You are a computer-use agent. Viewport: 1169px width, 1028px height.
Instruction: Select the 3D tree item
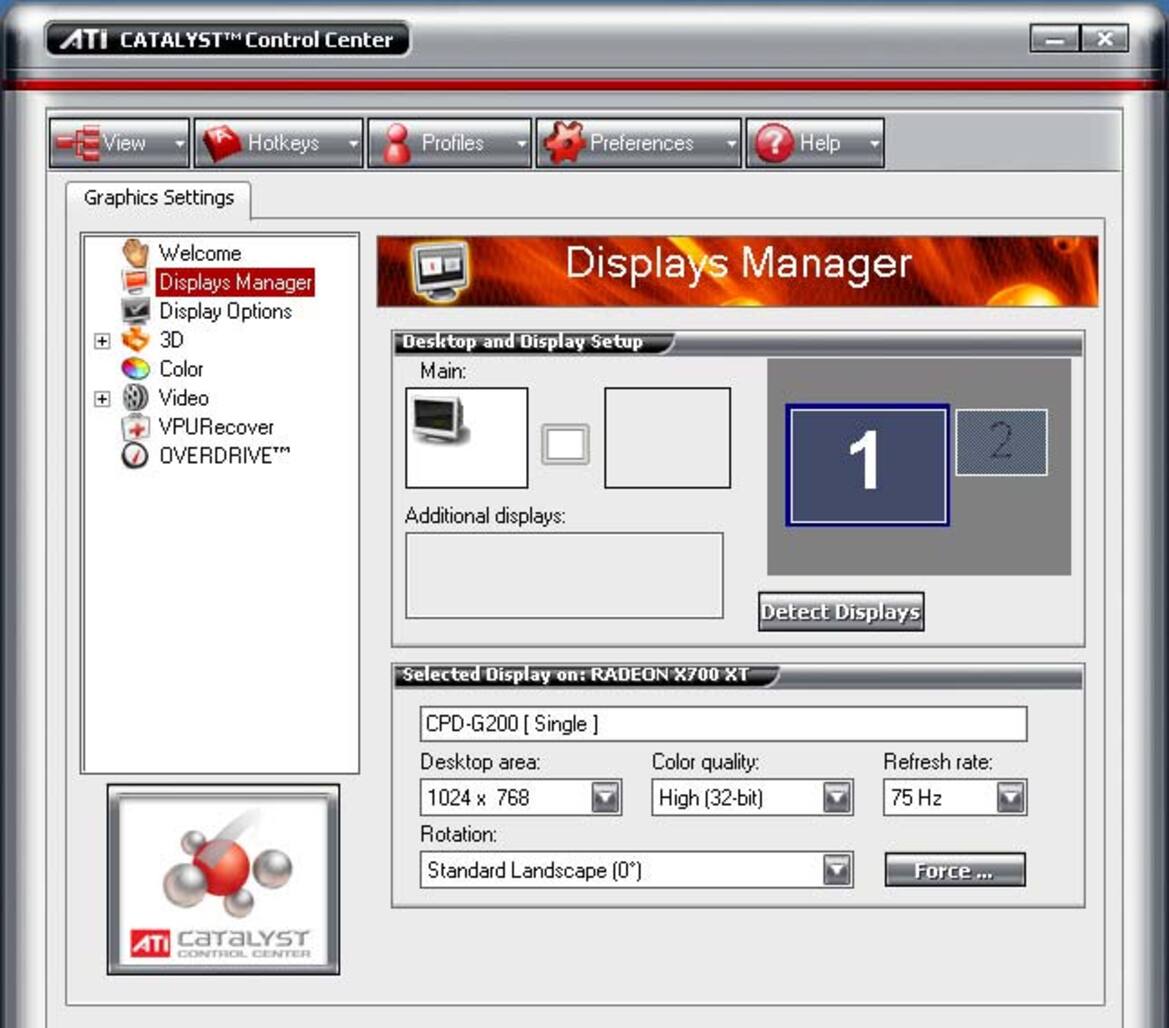coord(171,340)
